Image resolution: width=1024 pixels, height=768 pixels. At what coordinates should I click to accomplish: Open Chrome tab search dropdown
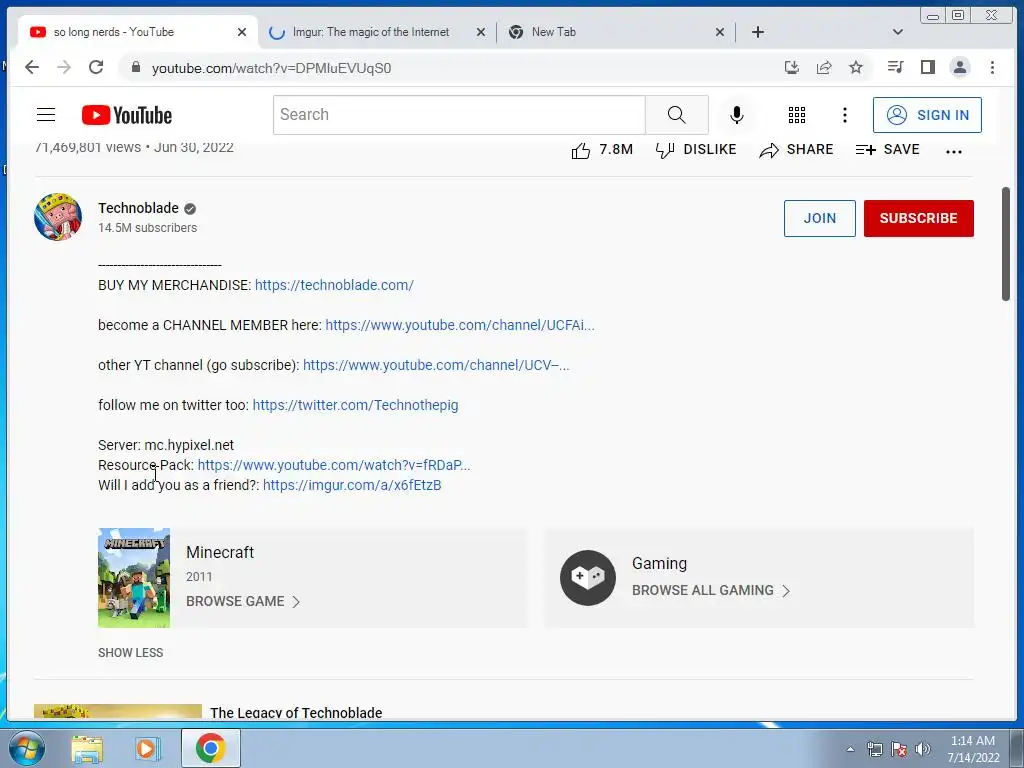(x=897, y=32)
